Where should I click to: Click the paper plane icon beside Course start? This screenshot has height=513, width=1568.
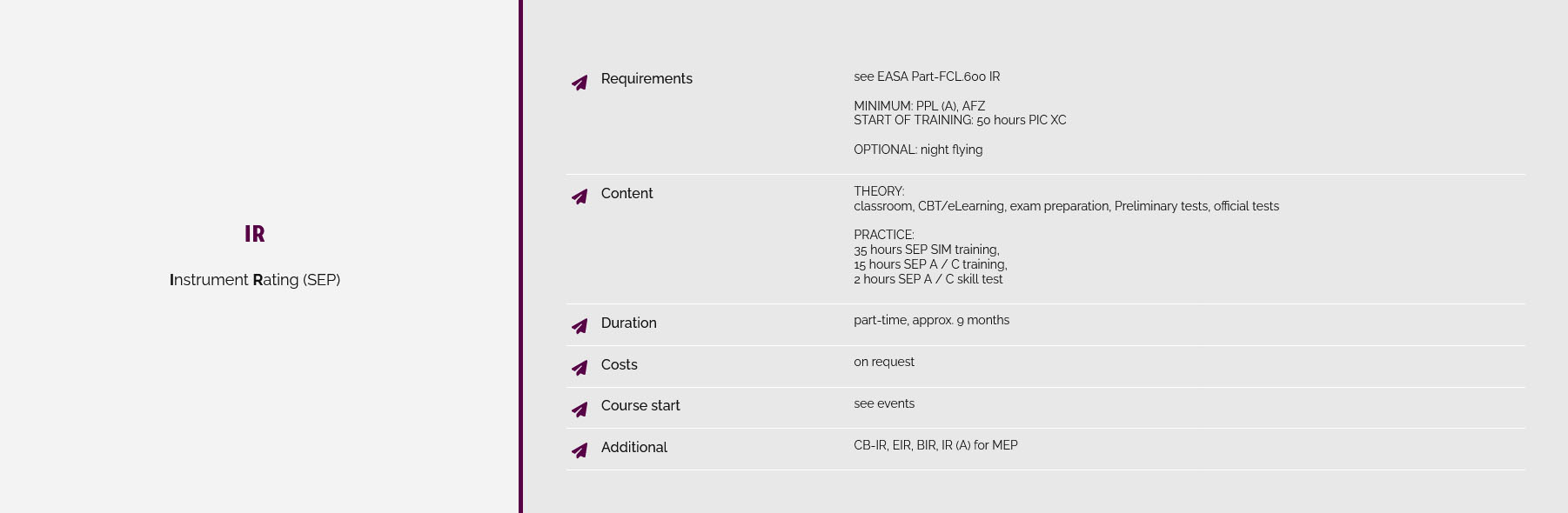580,409
